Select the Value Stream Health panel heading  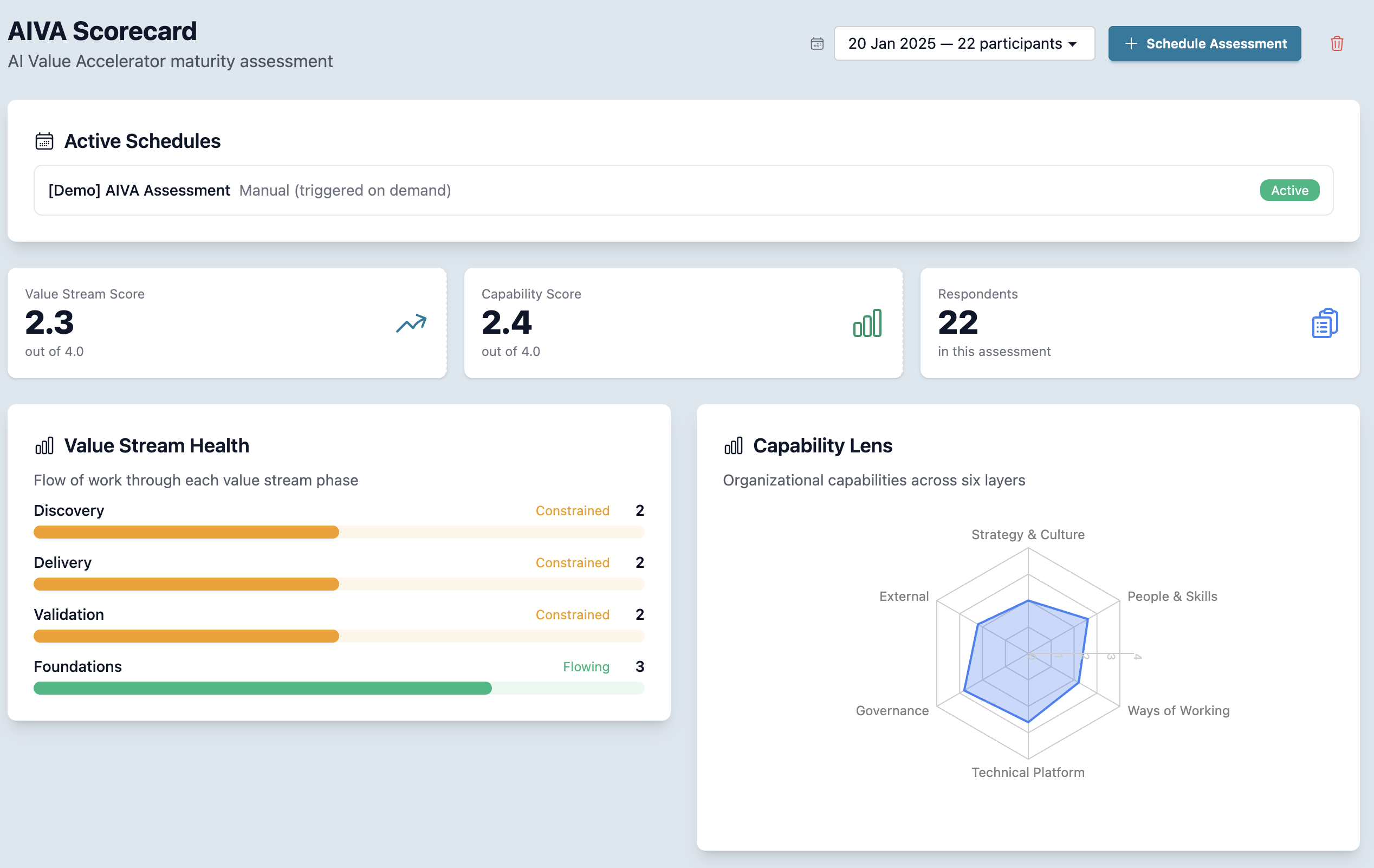point(157,445)
